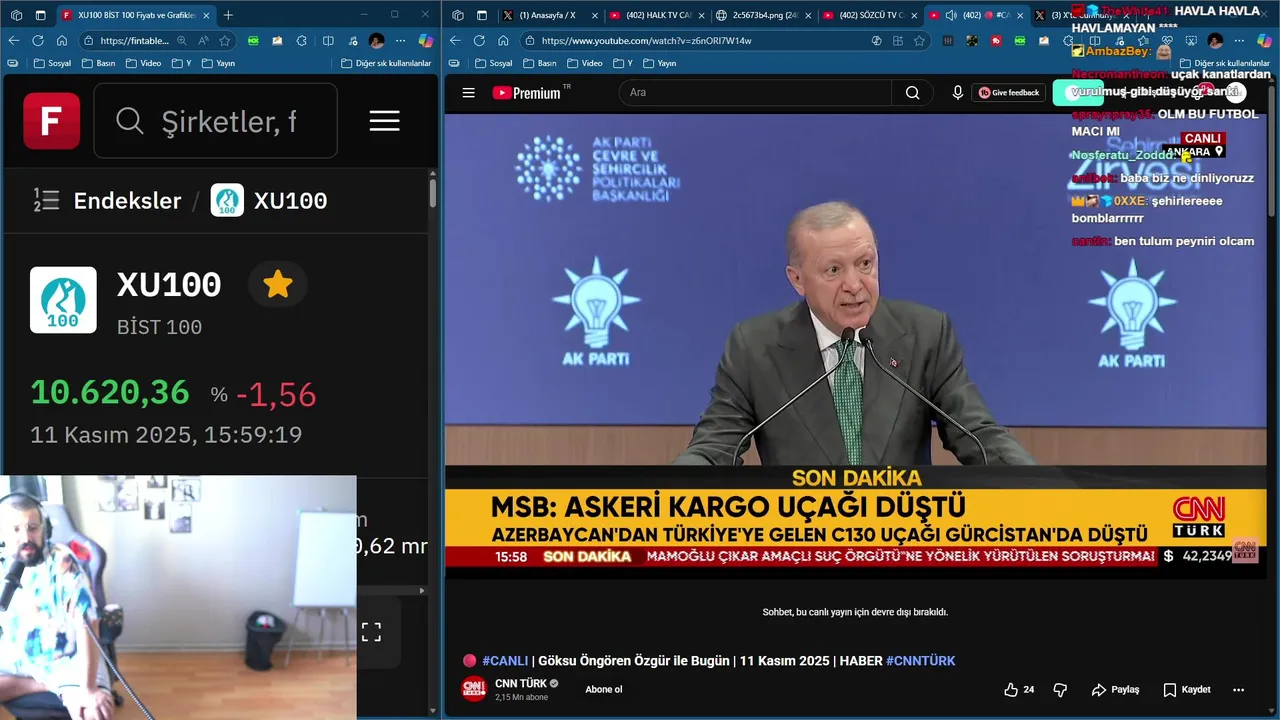Open the #CANLI hashtag link
The width and height of the screenshot is (1280, 720).
505,661
